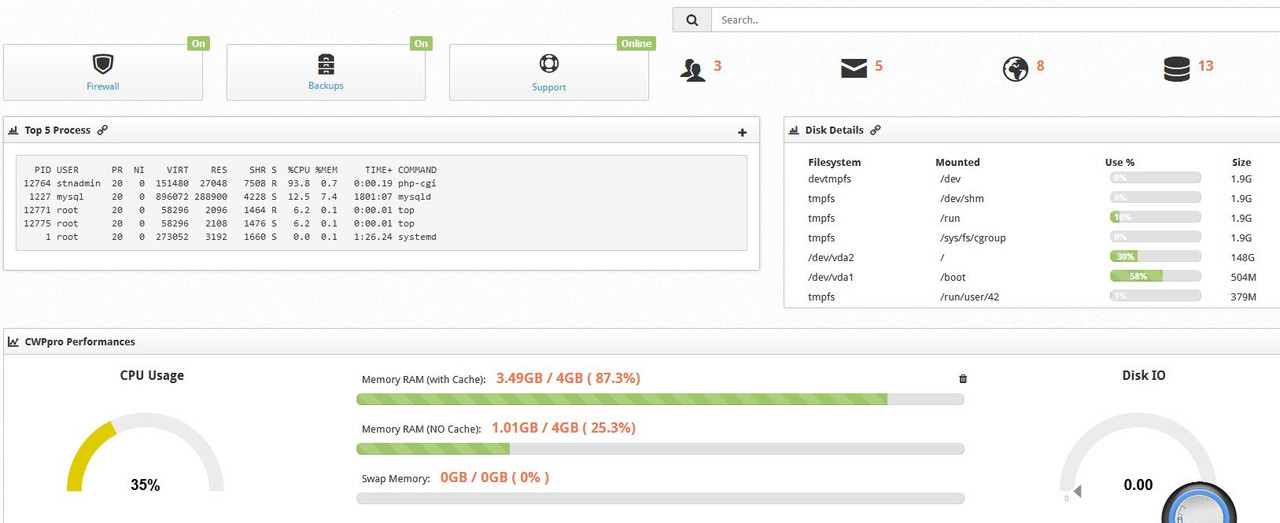
Task: Click the Memory RAM with Cache progress bar
Action: 660,399
